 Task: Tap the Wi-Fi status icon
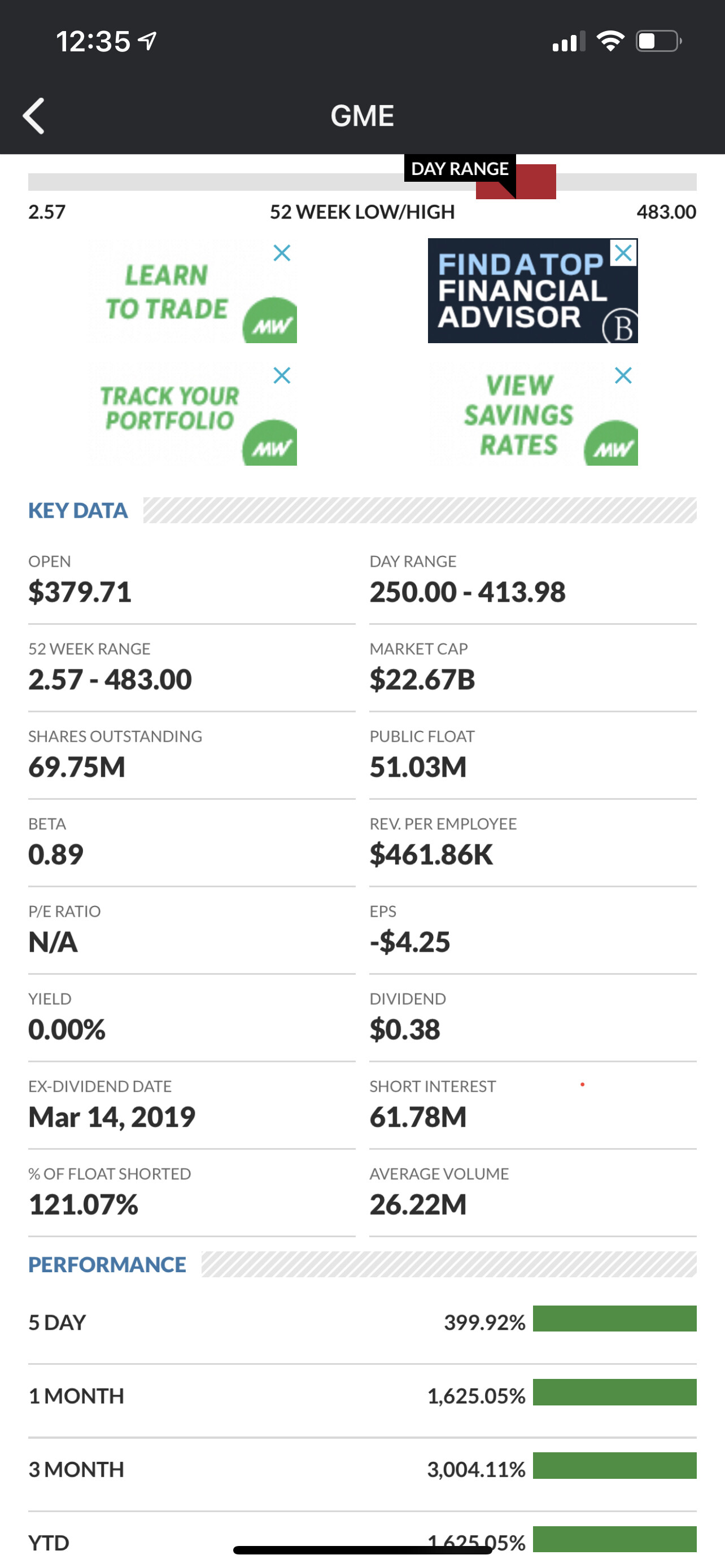610,41
